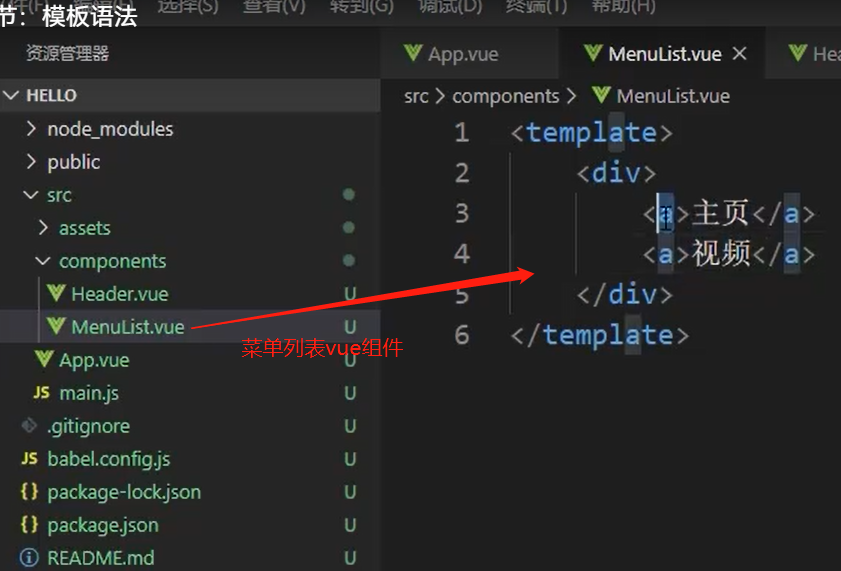Click the Vue icon in the breadcrumb
Image resolution: width=841 pixels, height=571 pixels.
[601, 95]
